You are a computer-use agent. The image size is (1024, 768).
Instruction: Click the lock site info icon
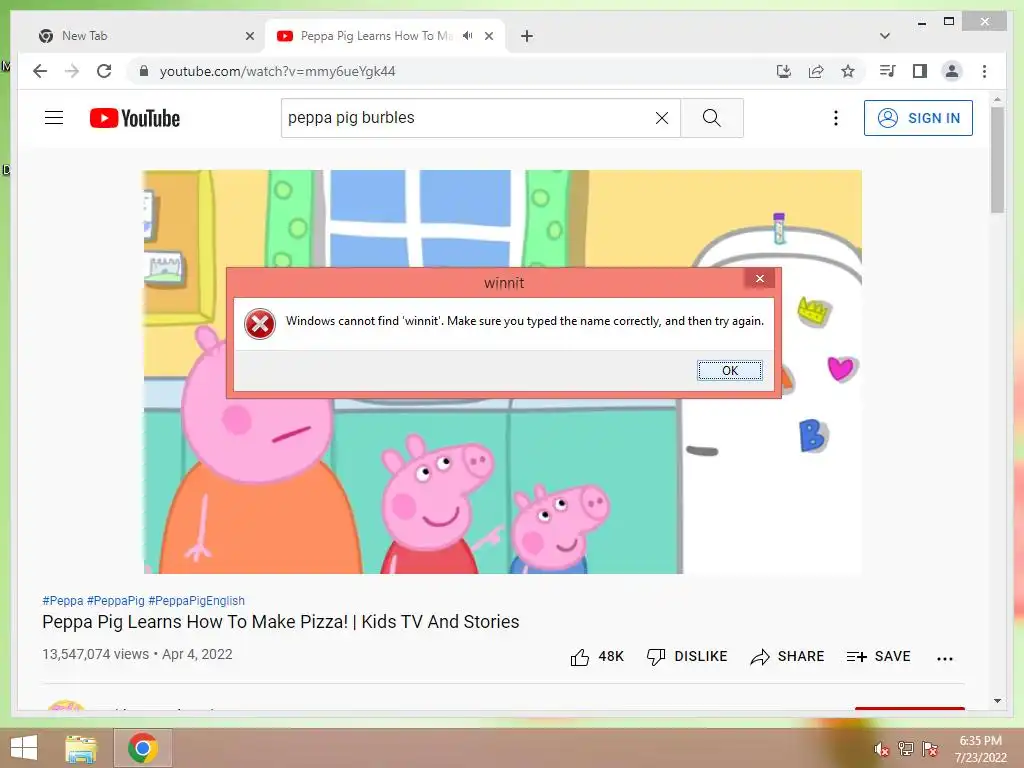coord(144,71)
